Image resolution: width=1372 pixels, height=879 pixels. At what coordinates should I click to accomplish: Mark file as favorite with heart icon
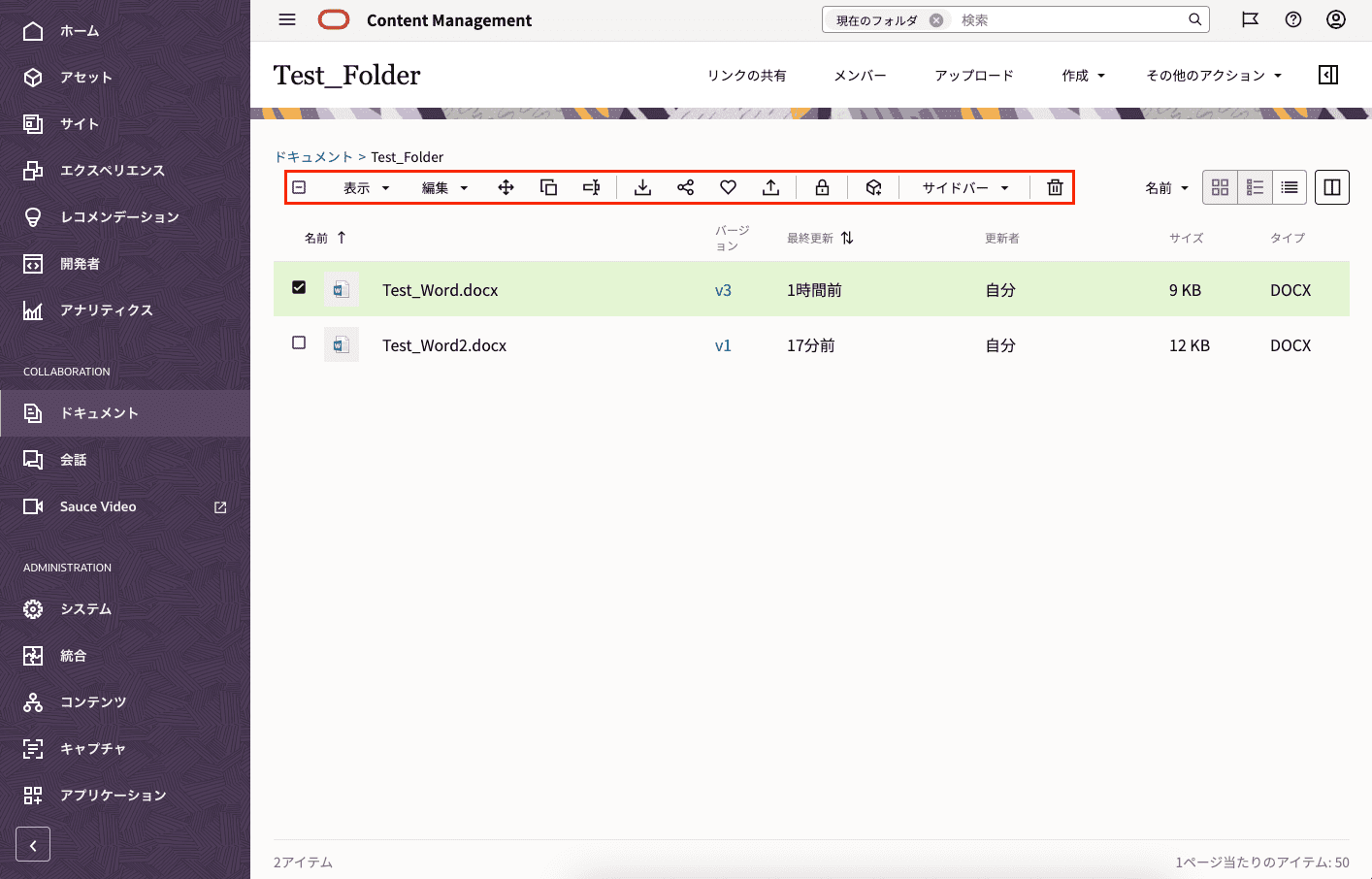click(728, 187)
